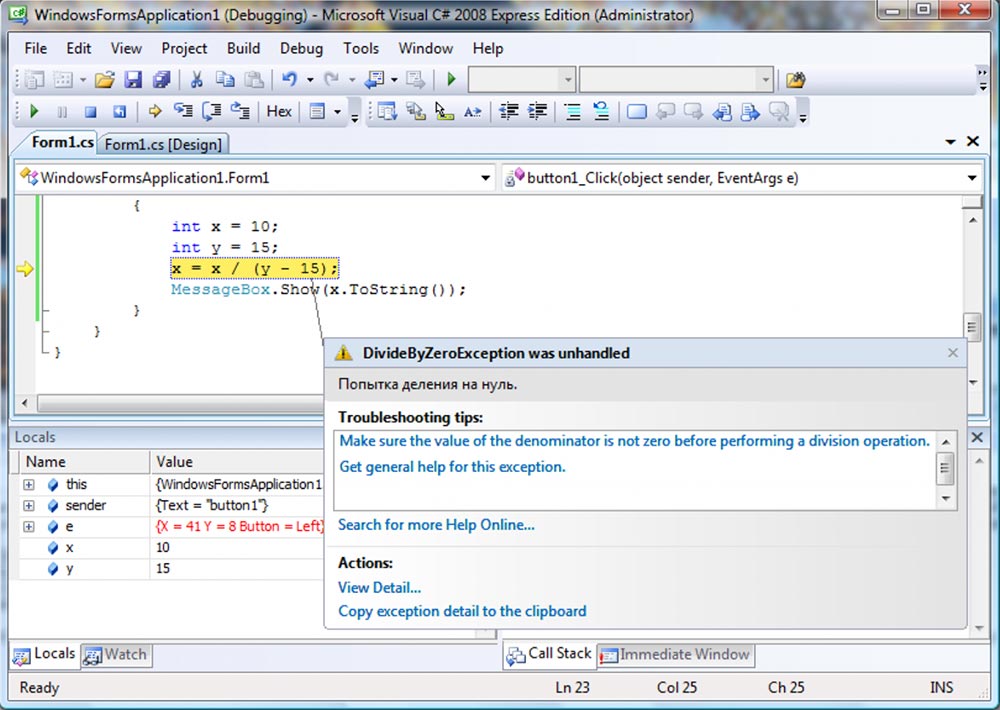The height and width of the screenshot is (710, 1000).
Task: Toggle the Hex display button
Action: pyautogui.click(x=279, y=112)
